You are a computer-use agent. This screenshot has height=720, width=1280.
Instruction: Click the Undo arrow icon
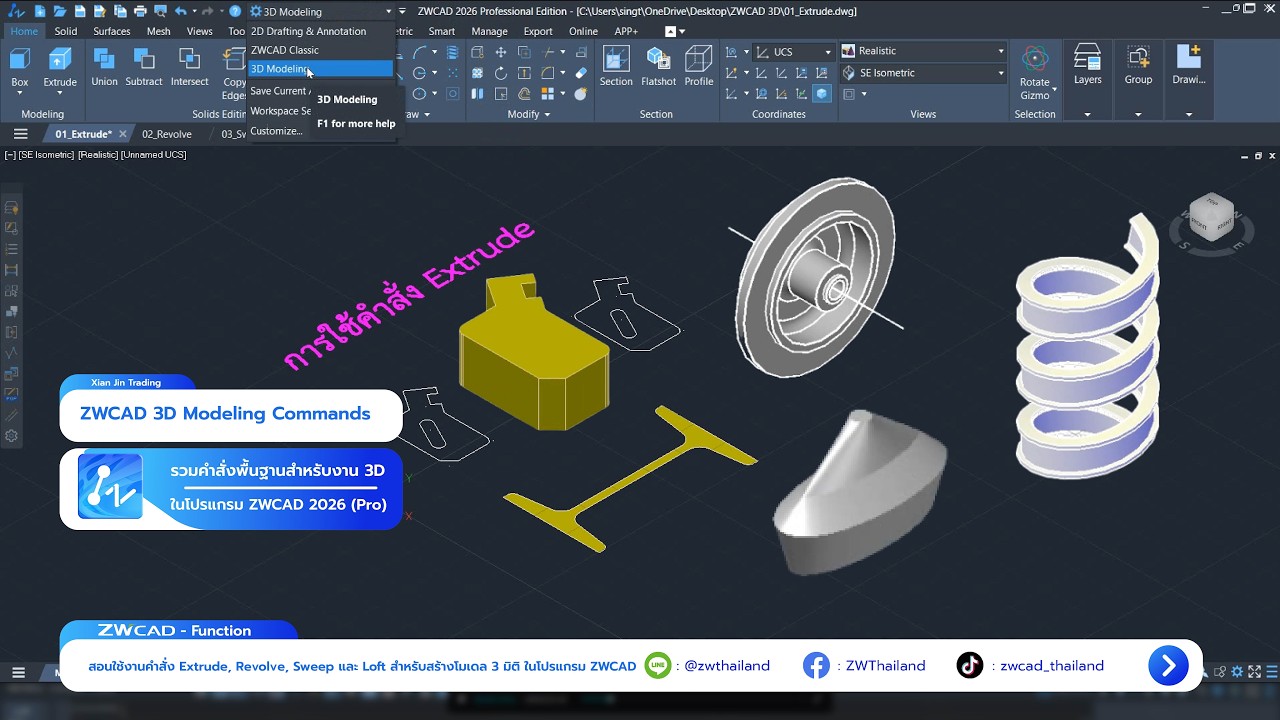click(180, 11)
